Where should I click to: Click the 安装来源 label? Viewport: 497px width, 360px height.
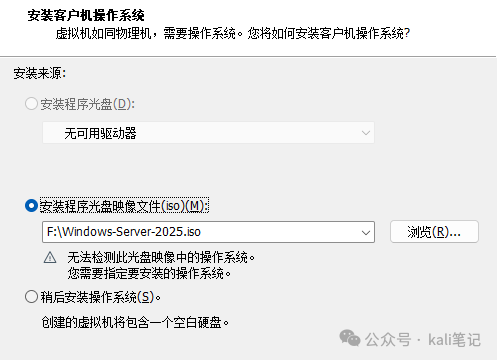40,73
